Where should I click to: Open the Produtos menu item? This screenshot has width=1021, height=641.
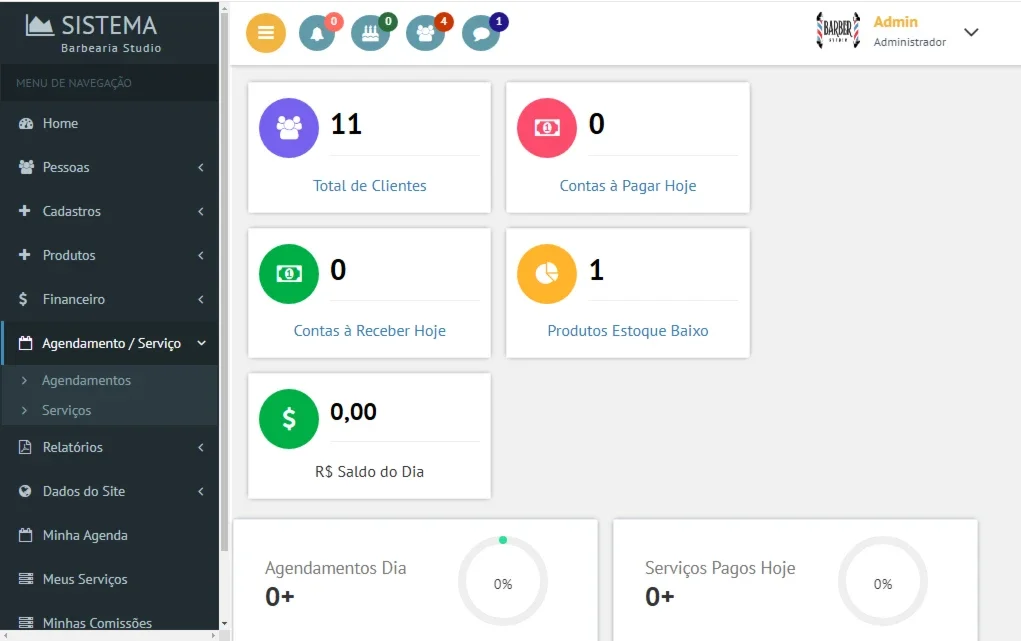(x=109, y=255)
